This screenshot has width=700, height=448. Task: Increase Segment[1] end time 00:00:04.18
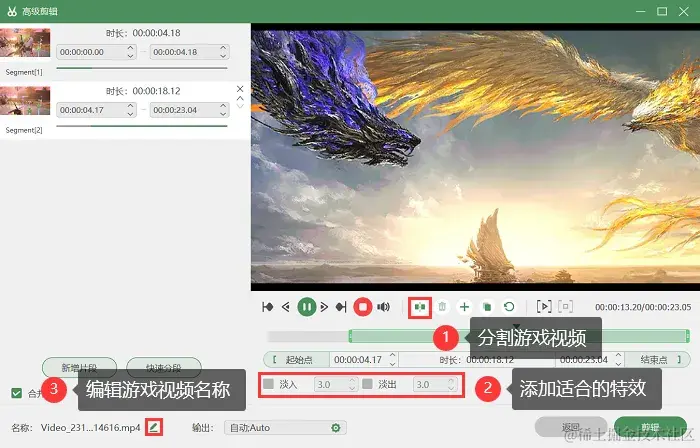point(223,48)
